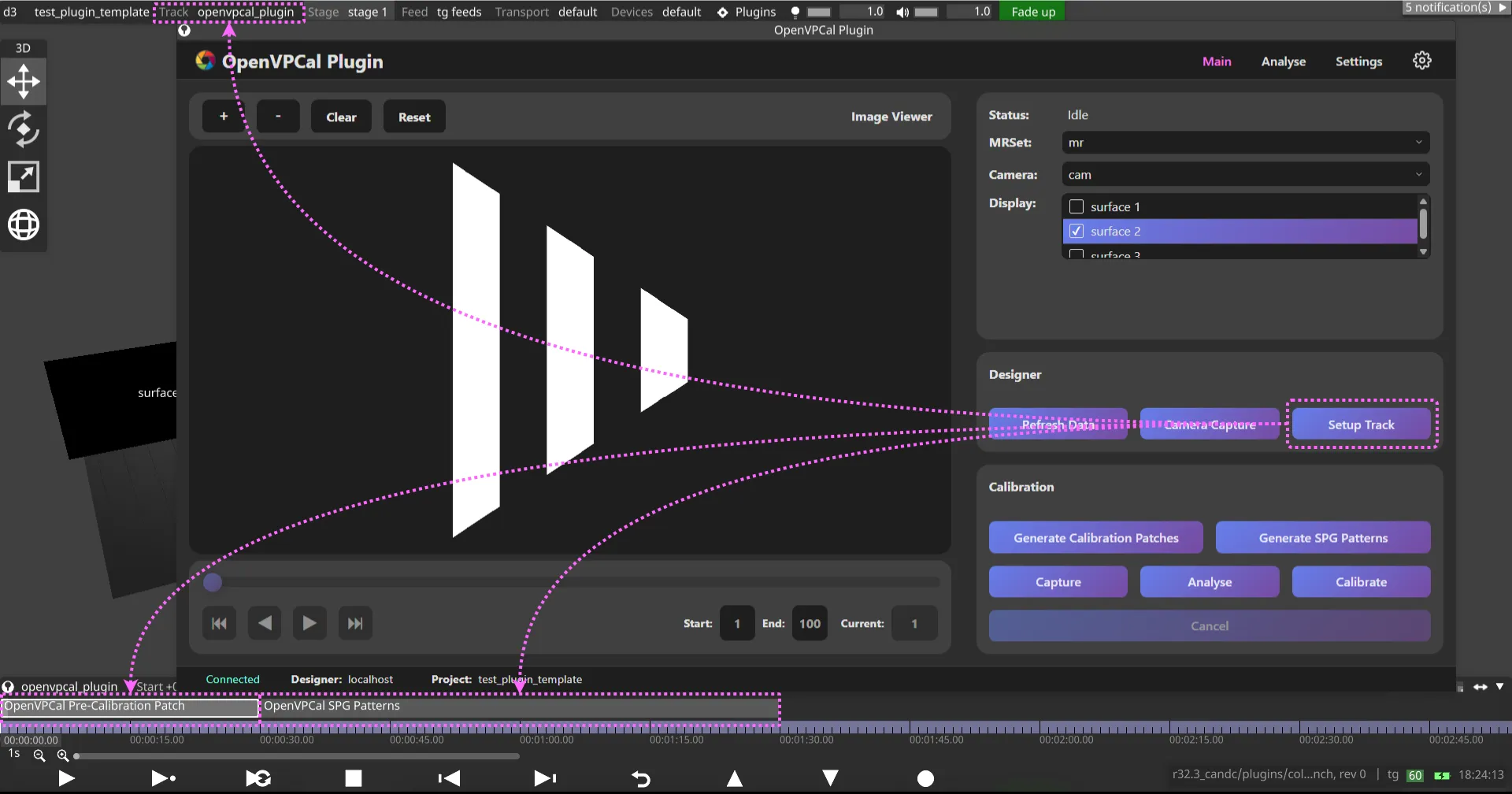Click the loop playback icon at the bottom
1512x794 pixels.
pos(258,778)
